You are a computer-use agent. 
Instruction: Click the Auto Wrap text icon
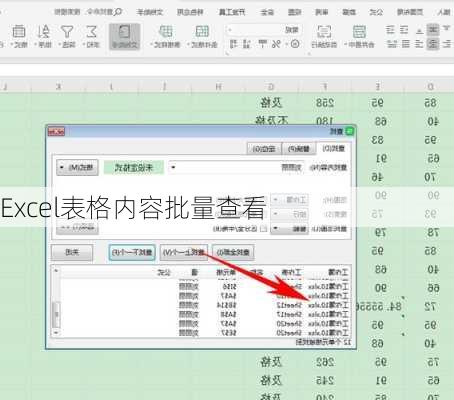(x=324, y=32)
